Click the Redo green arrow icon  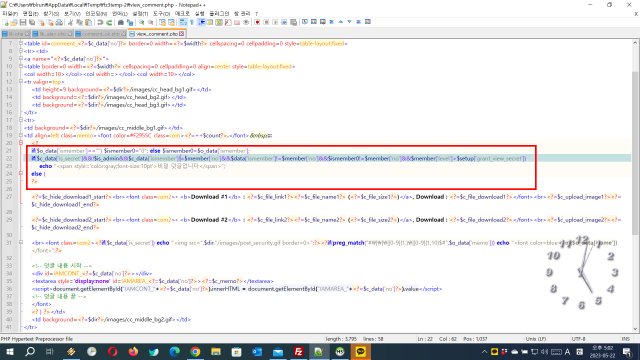(x=109, y=22)
